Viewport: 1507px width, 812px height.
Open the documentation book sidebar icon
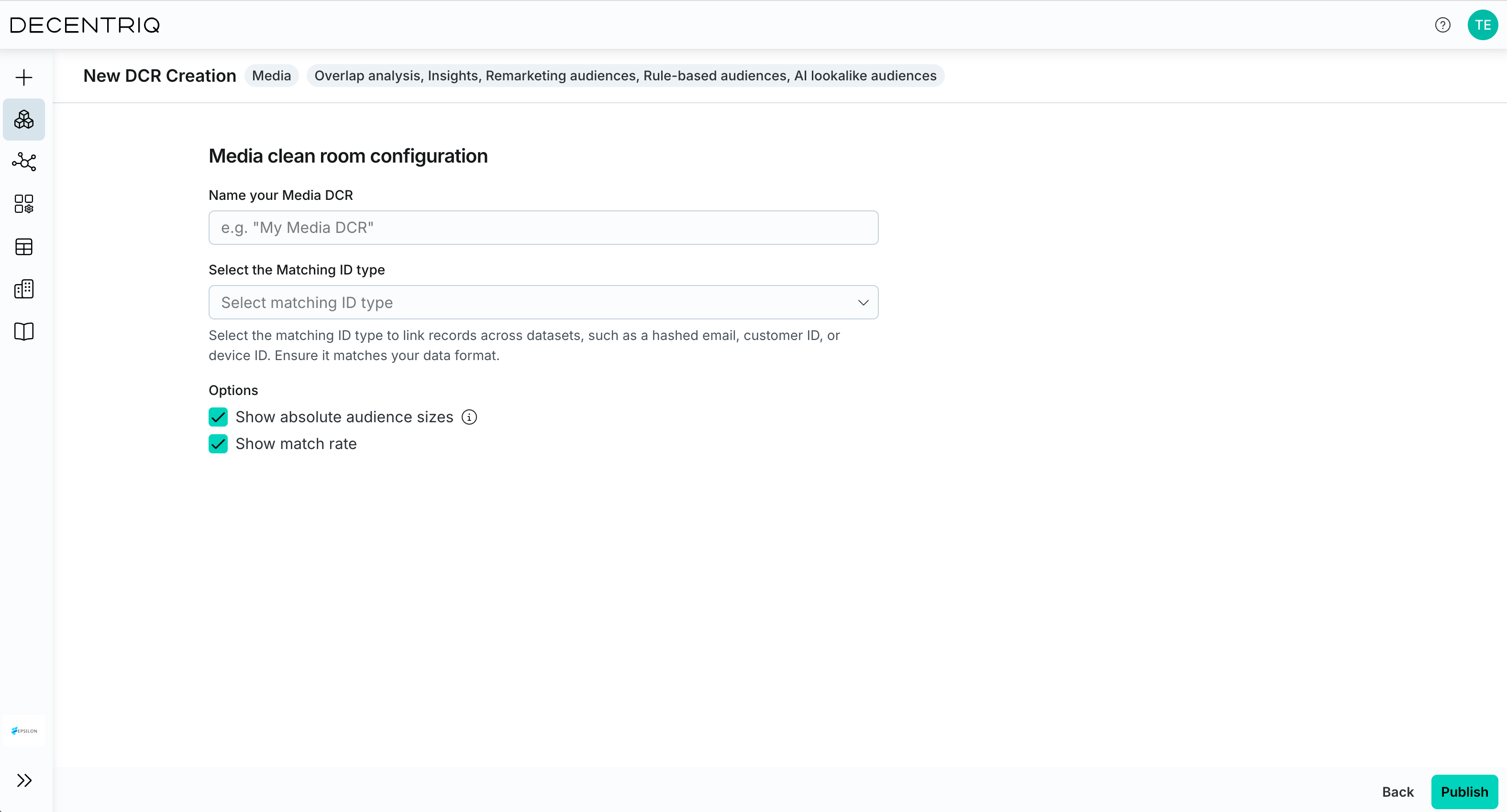coord(24,331)
